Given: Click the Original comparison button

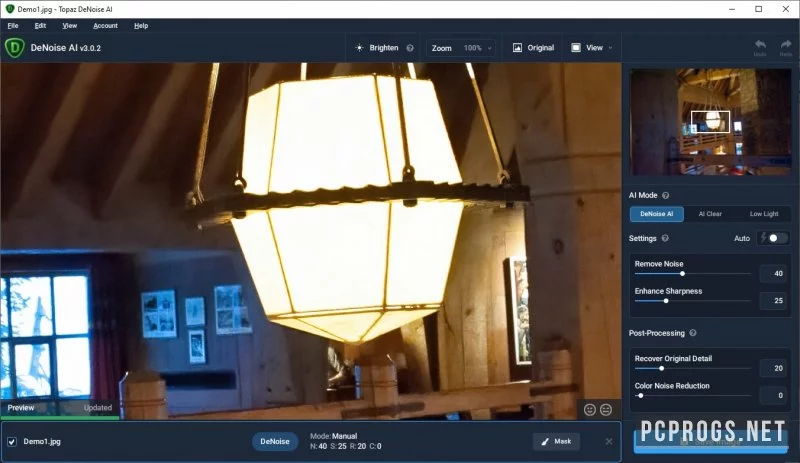Looking at the screenshot, I should click(x=533, y=47).
